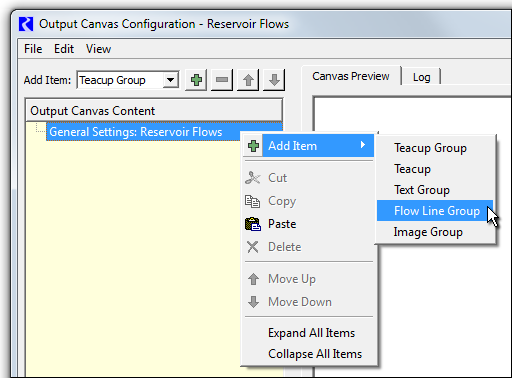Click the clipboard Paste icon in context menu

[x=253, y=224]
